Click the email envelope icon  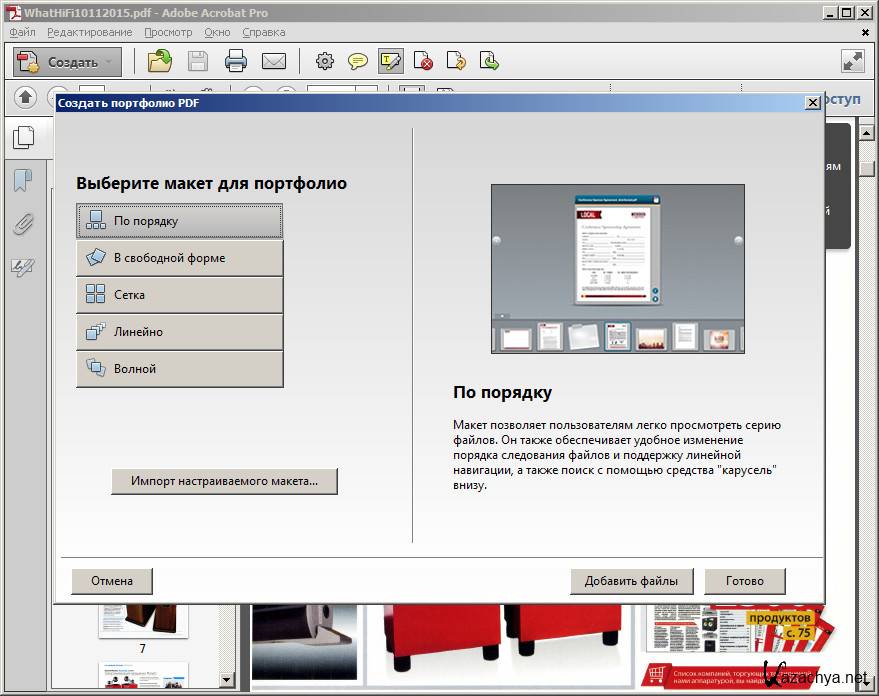(x=274, y=62)
